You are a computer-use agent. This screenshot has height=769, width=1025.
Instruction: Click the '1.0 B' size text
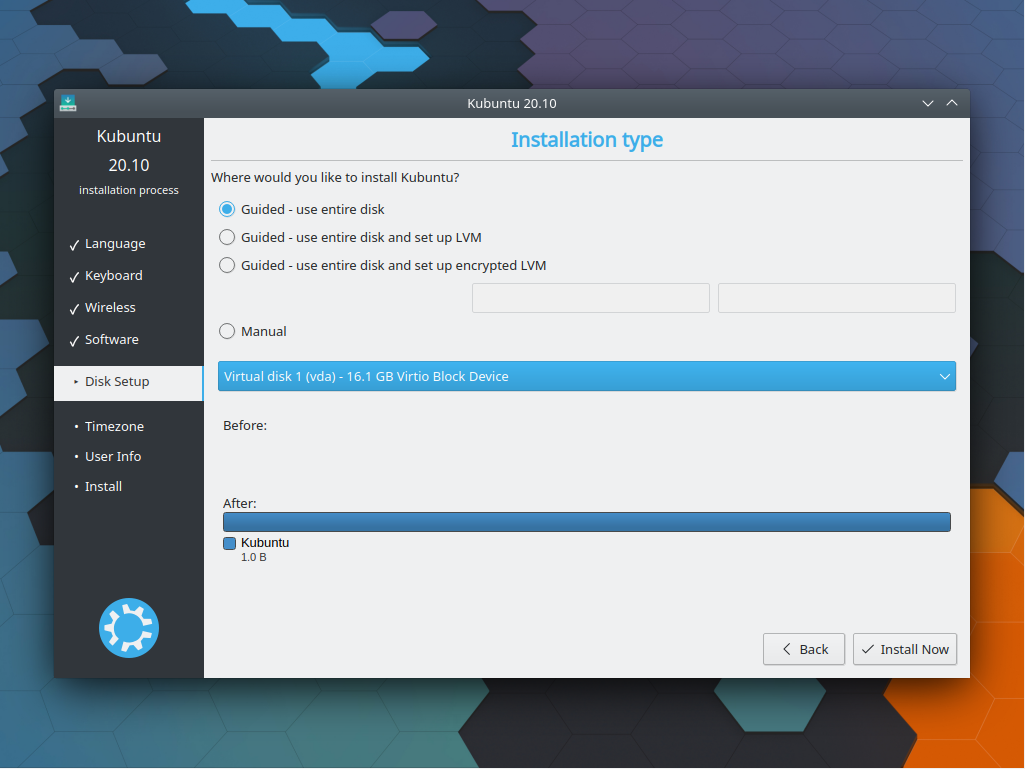click(254, 558)
